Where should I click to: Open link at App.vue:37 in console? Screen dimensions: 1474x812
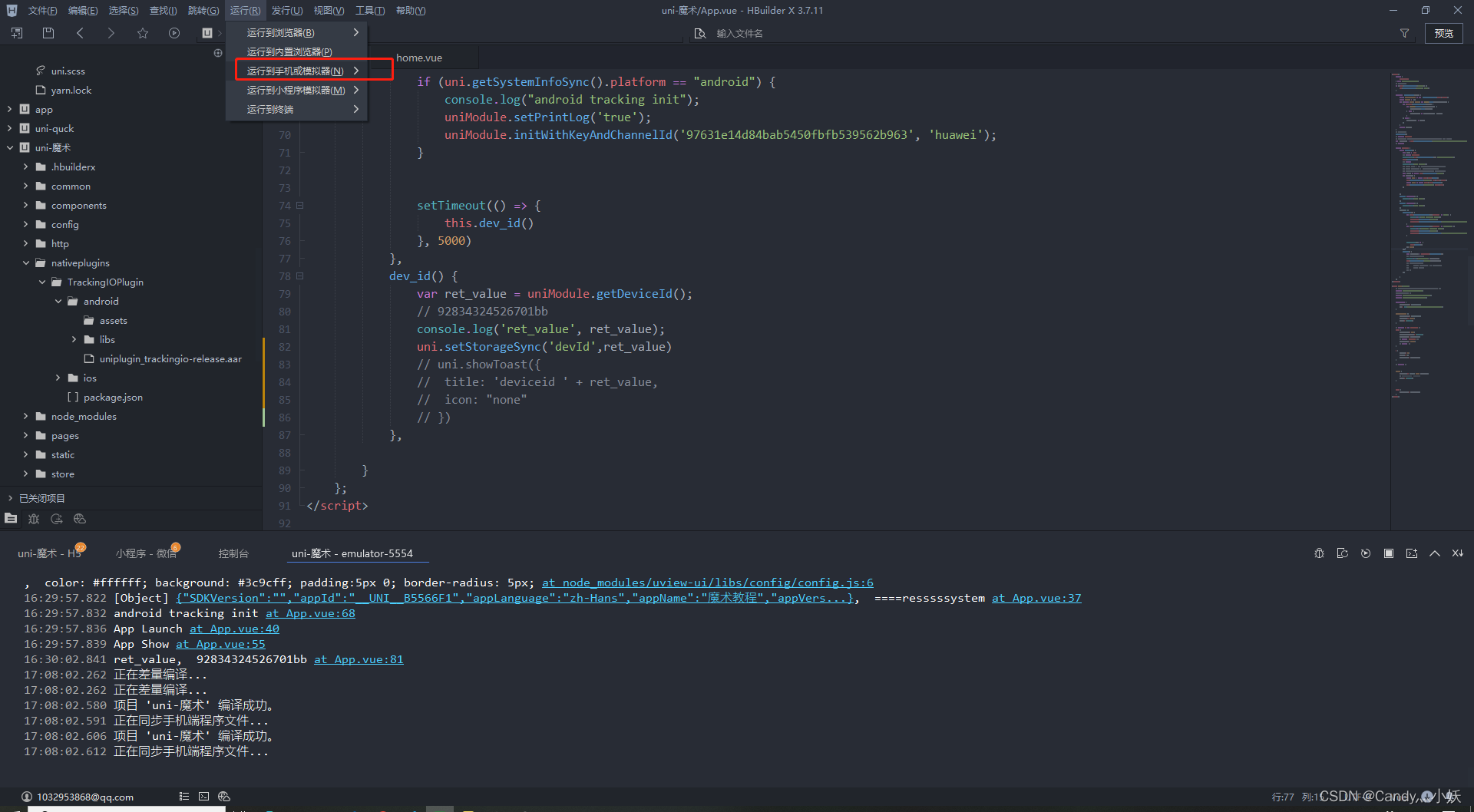(x=1036, y=598)
